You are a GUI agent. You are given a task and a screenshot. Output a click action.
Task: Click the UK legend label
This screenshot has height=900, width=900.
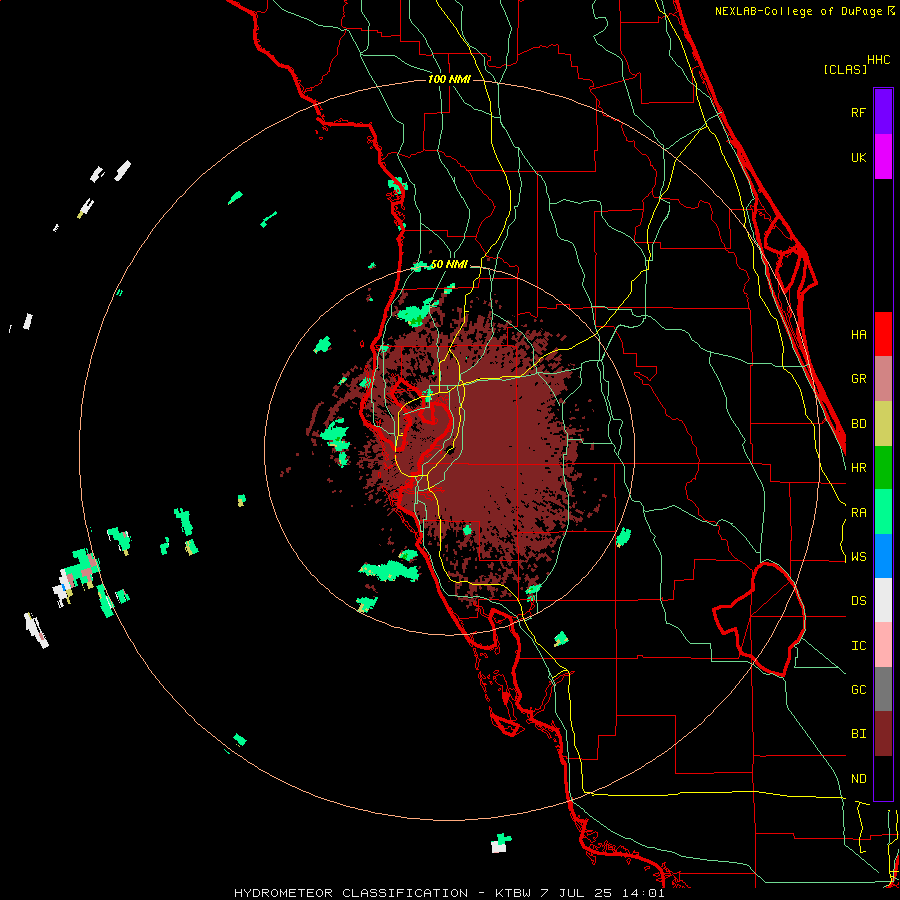[858, 157]
